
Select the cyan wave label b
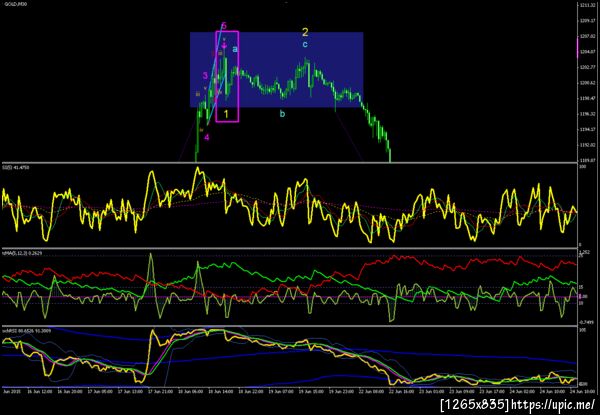(282, 113)
